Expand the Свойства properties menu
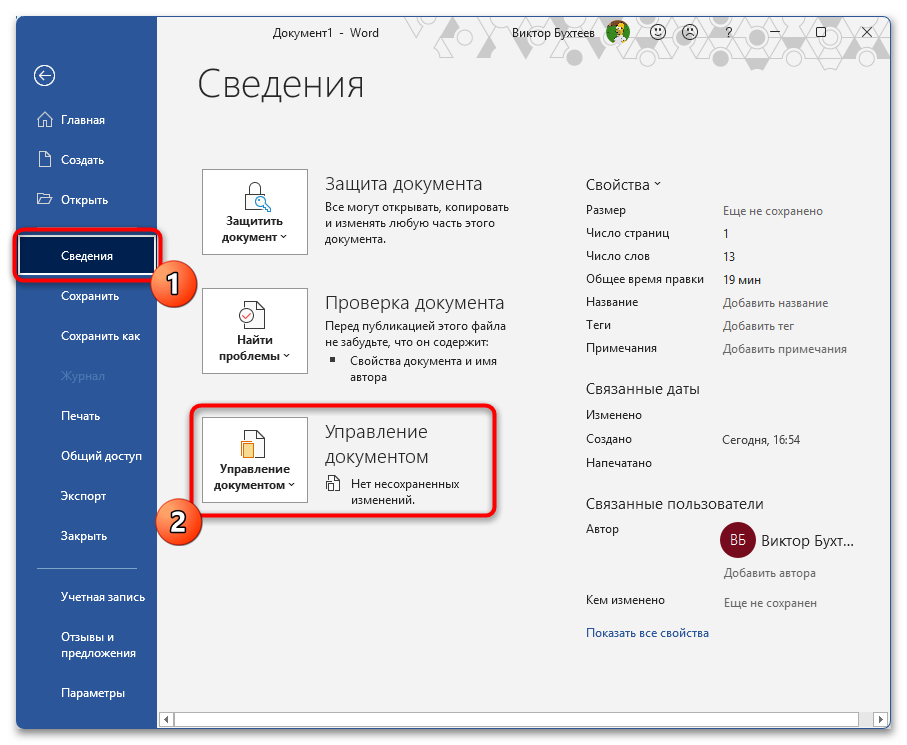Screen dimensions: 907x745 pos(623,185)
